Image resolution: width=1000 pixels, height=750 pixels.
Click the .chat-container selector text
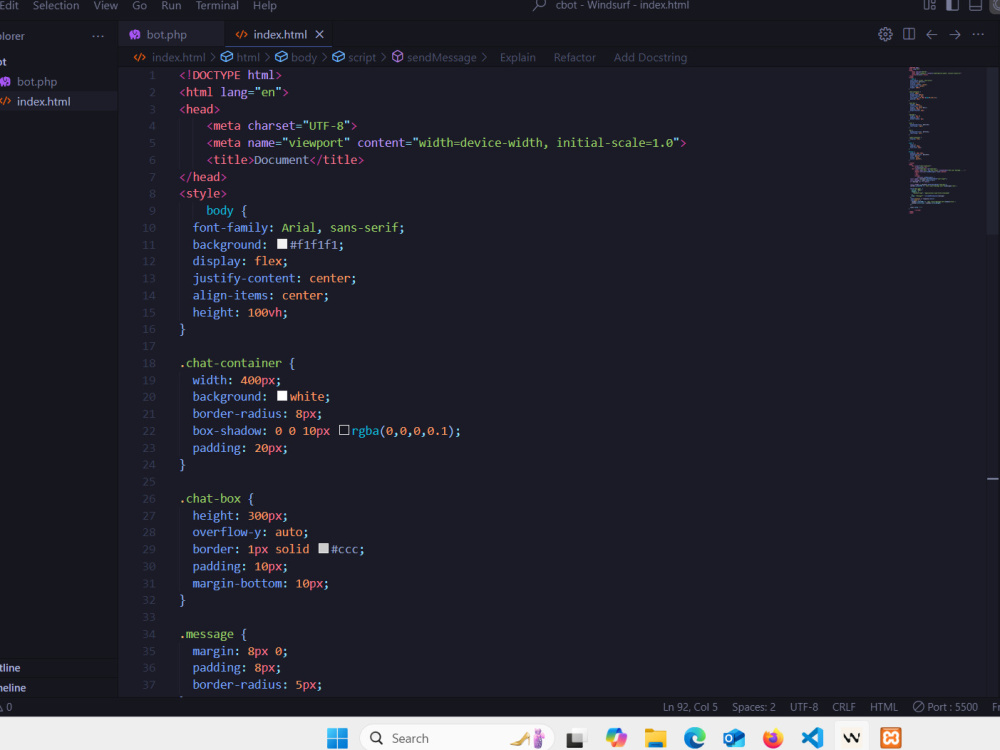(x=230, y=363)
